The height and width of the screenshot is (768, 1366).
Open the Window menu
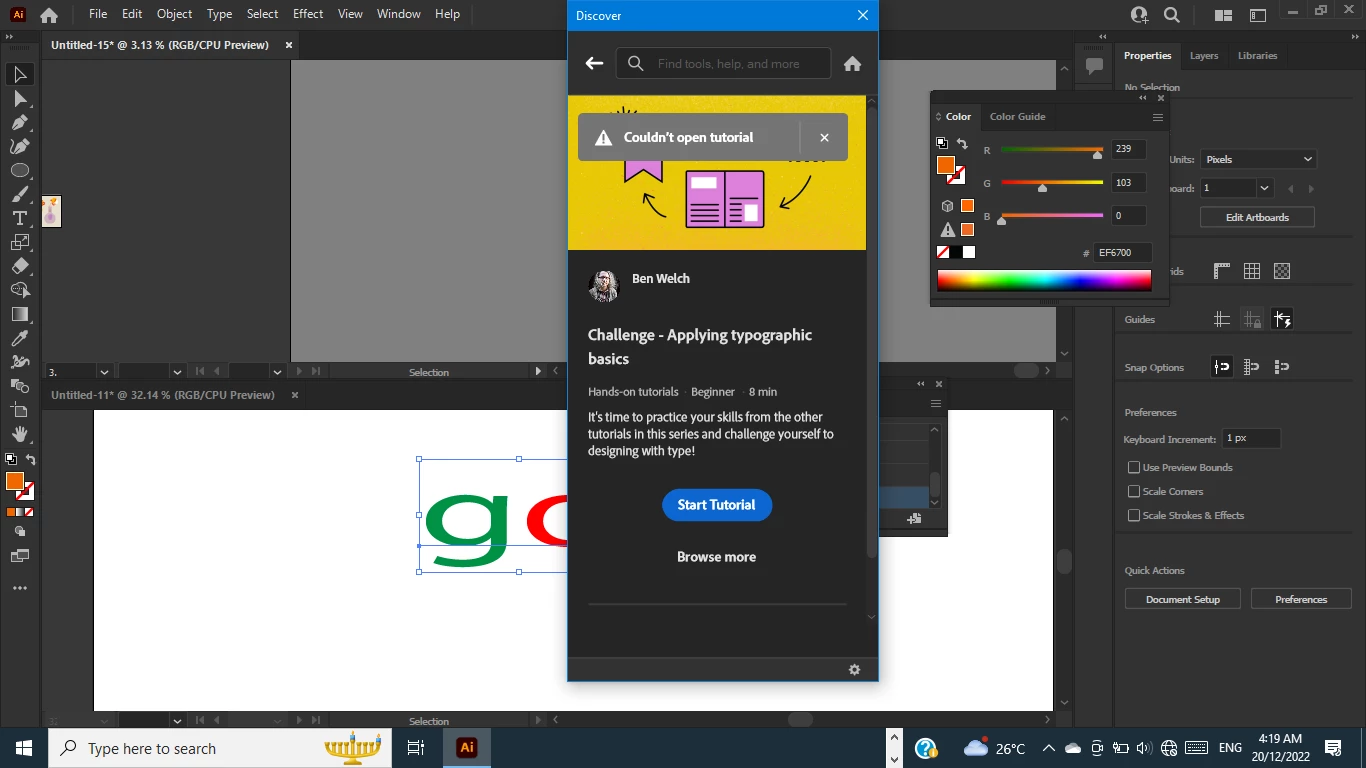(x=399, y=14)
